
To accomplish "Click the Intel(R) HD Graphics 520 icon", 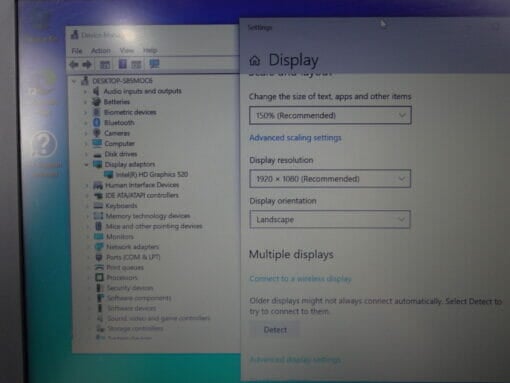I will point(109,174).
